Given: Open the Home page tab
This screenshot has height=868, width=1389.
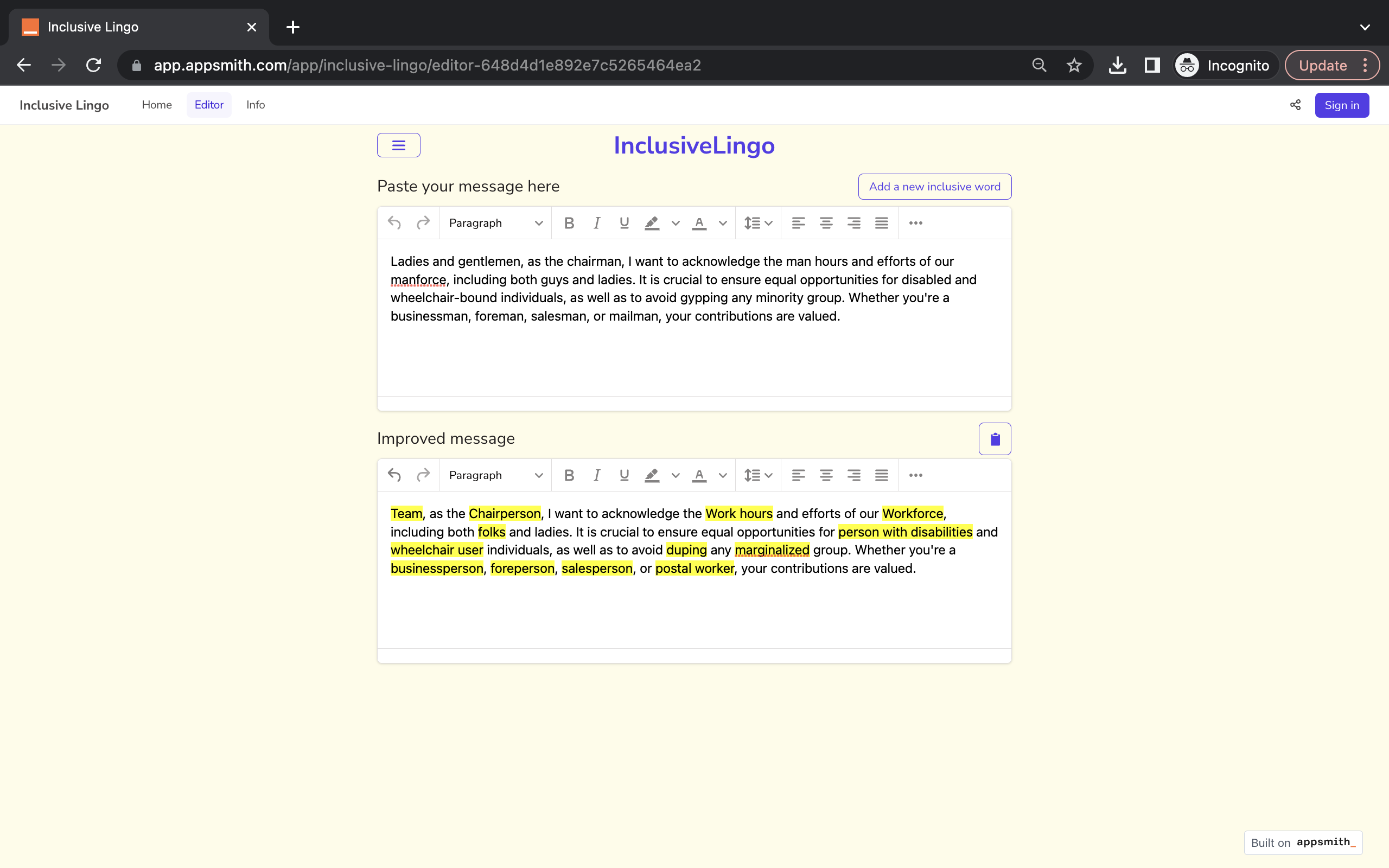Looking at the screenshot, I should [x=157, y=105].
